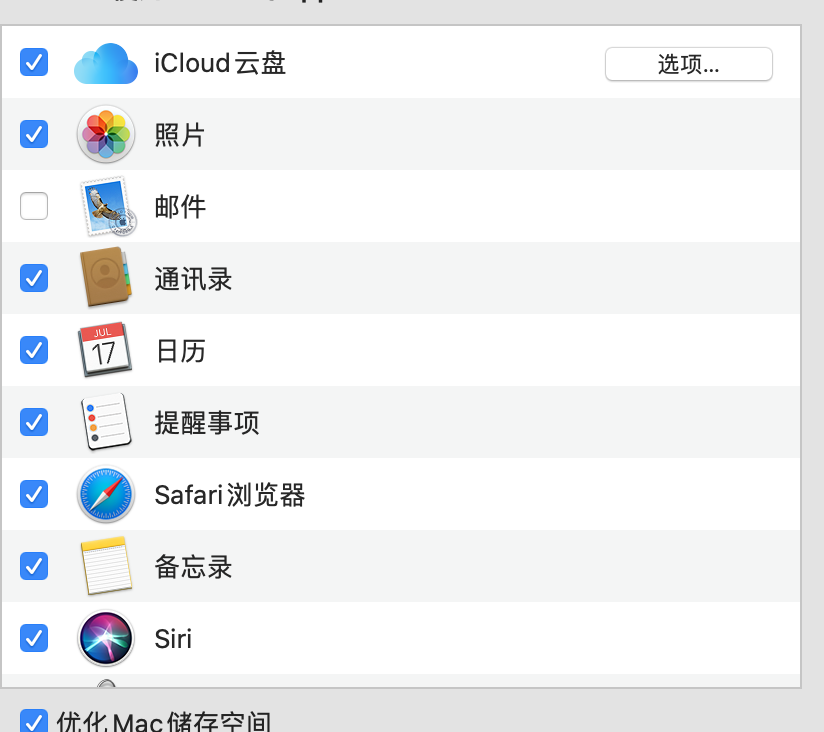Screen dimensions: 824x732
Task: Click the Reminders list icon
Action: click(x=106, y=422)
